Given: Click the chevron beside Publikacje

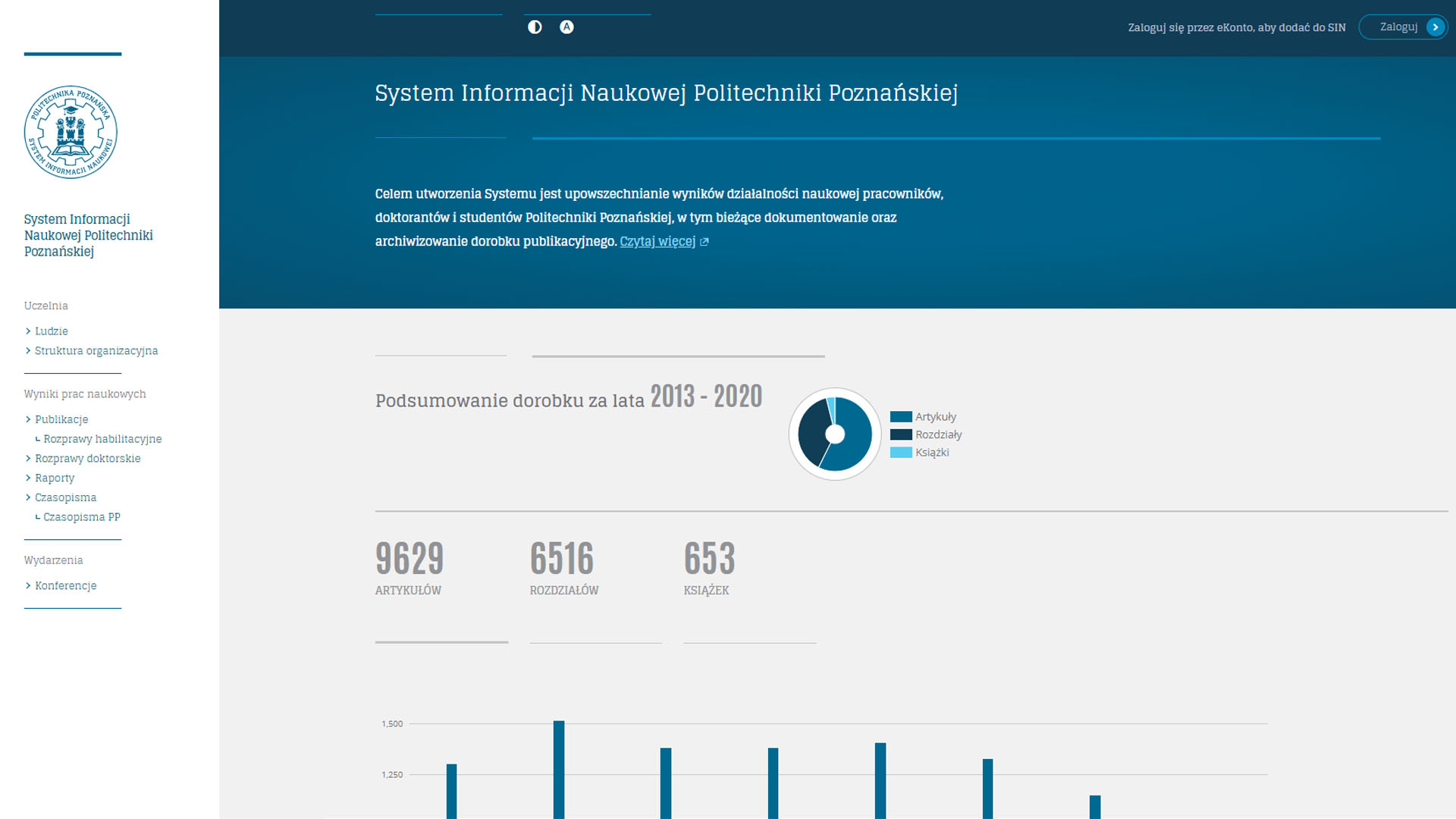Looking at the screenshot, I should coord(28,419).
